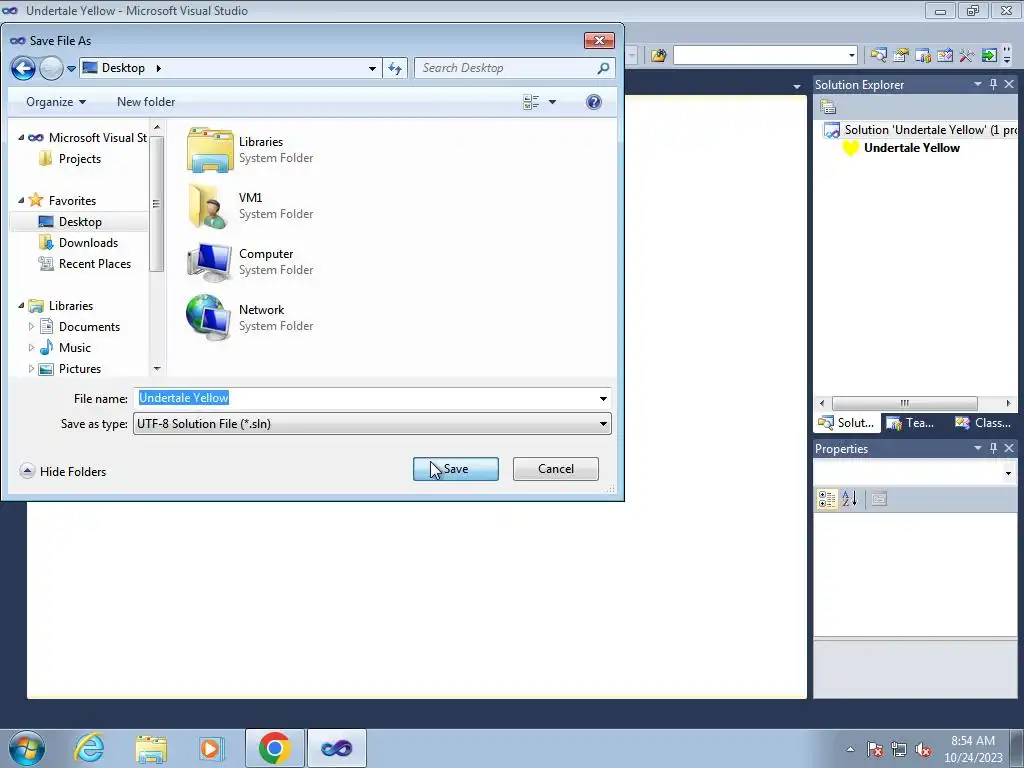Screen dimensions: 1024x768
Task: Select the Network system folder icon
Action: pos(208,318)
